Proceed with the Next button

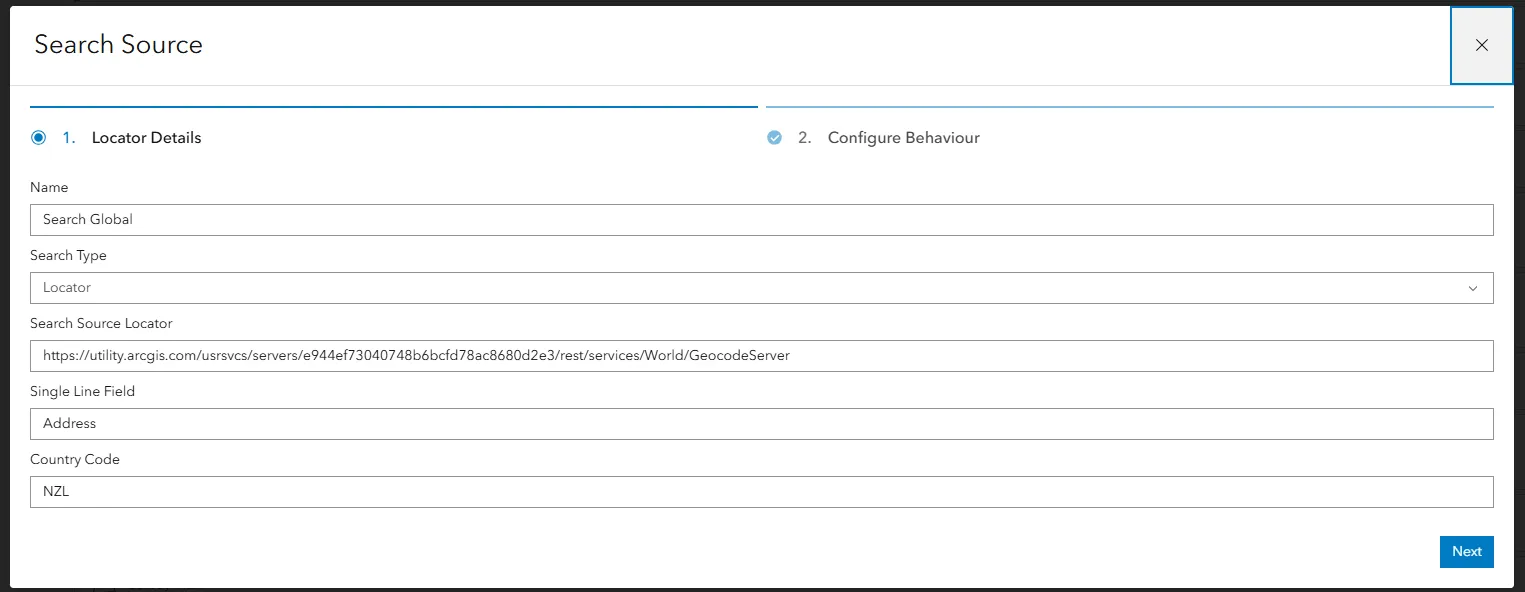pyautogui.click(x=1467, y=552)
